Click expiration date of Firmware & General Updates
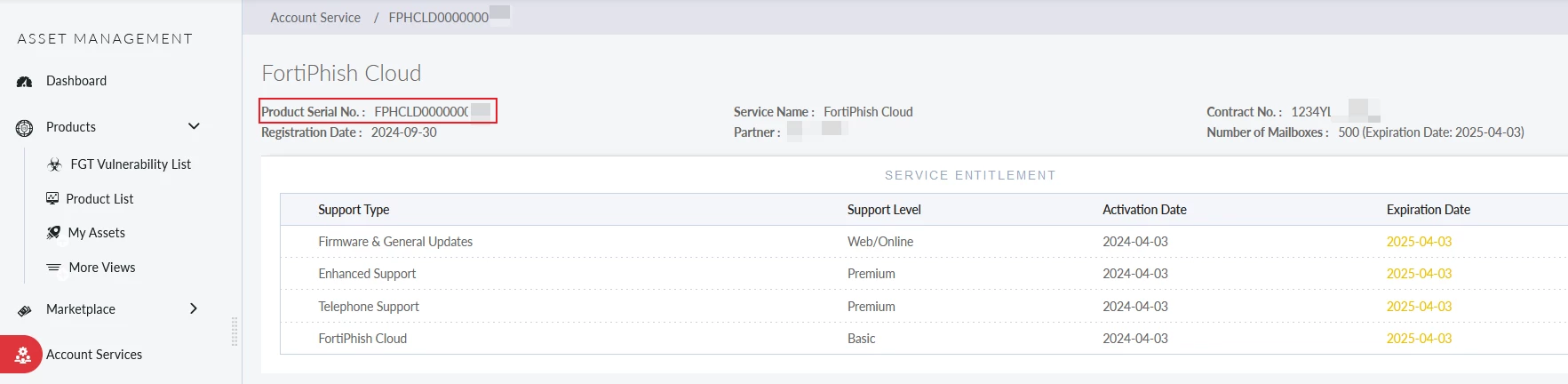 click(x=1419, y=242)
